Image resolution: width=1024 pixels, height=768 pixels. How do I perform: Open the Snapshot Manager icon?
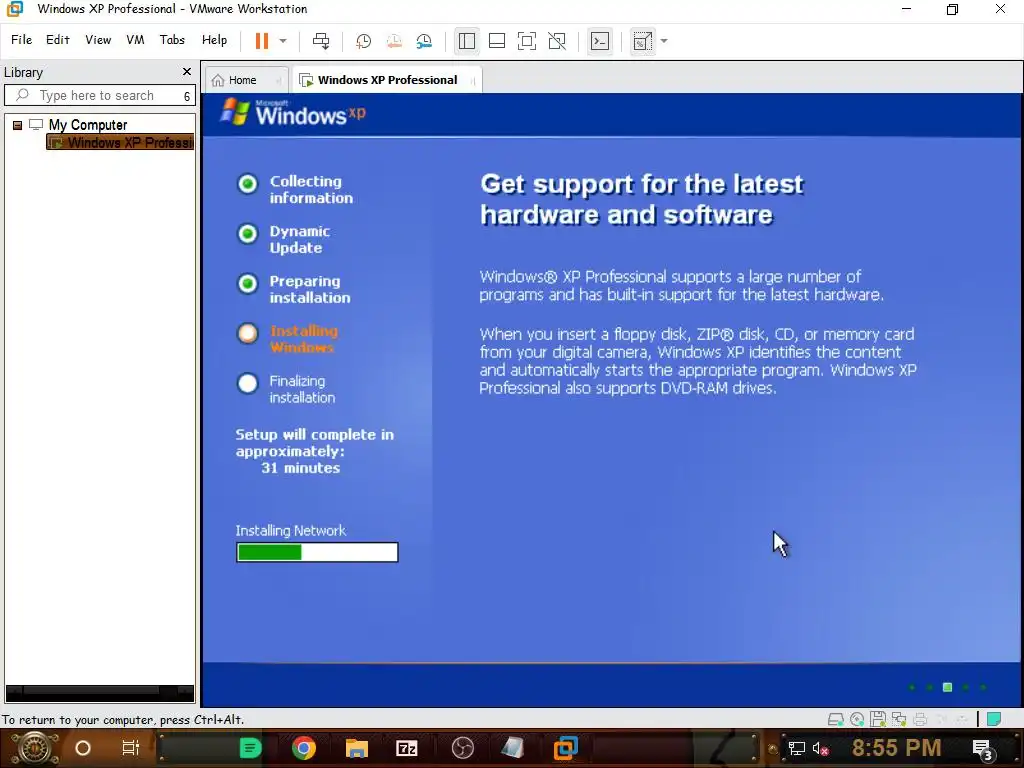pyautogui.click(x=424, y=41)
